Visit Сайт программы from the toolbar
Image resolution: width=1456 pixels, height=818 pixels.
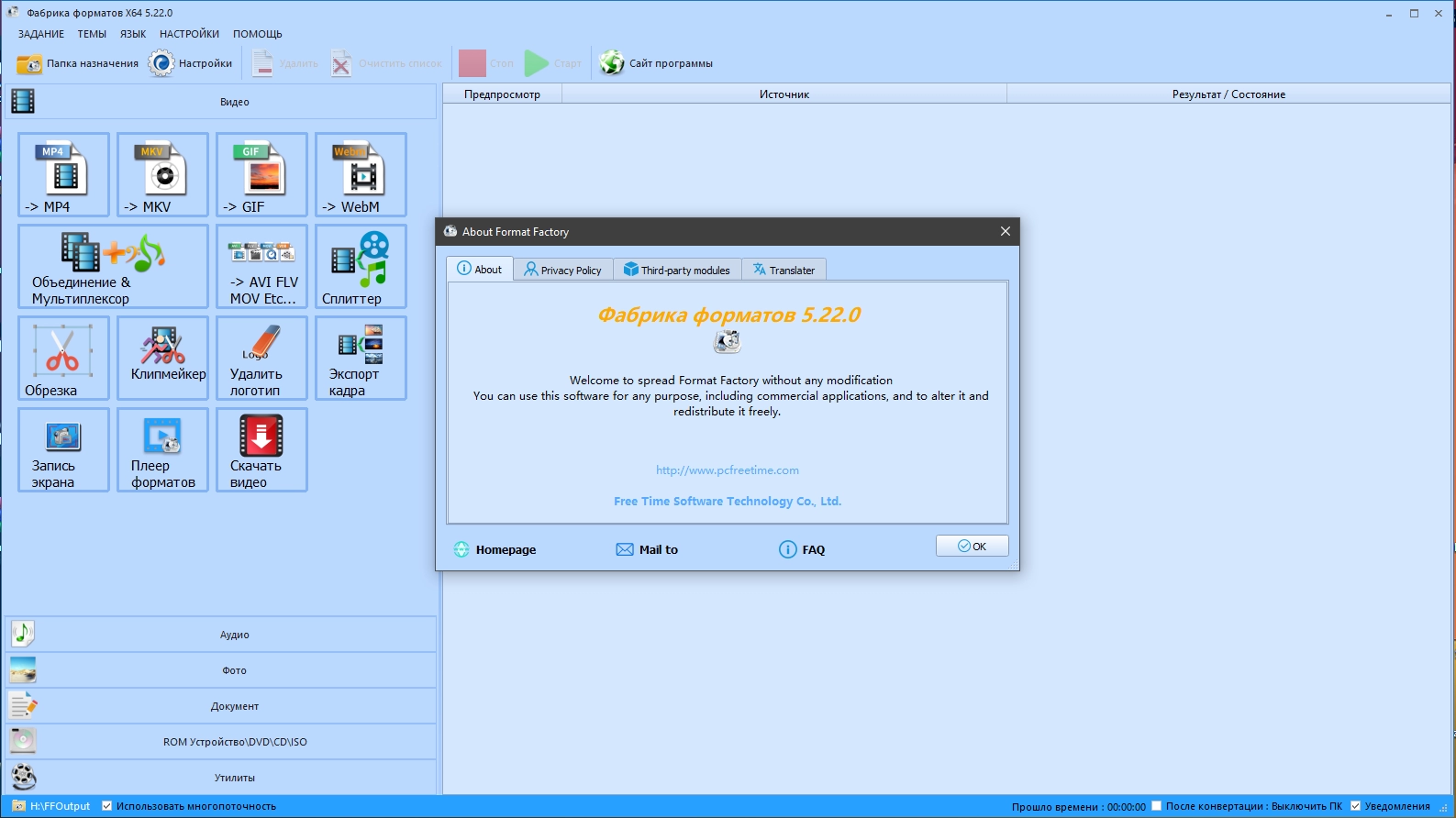(x=656, y=63)
